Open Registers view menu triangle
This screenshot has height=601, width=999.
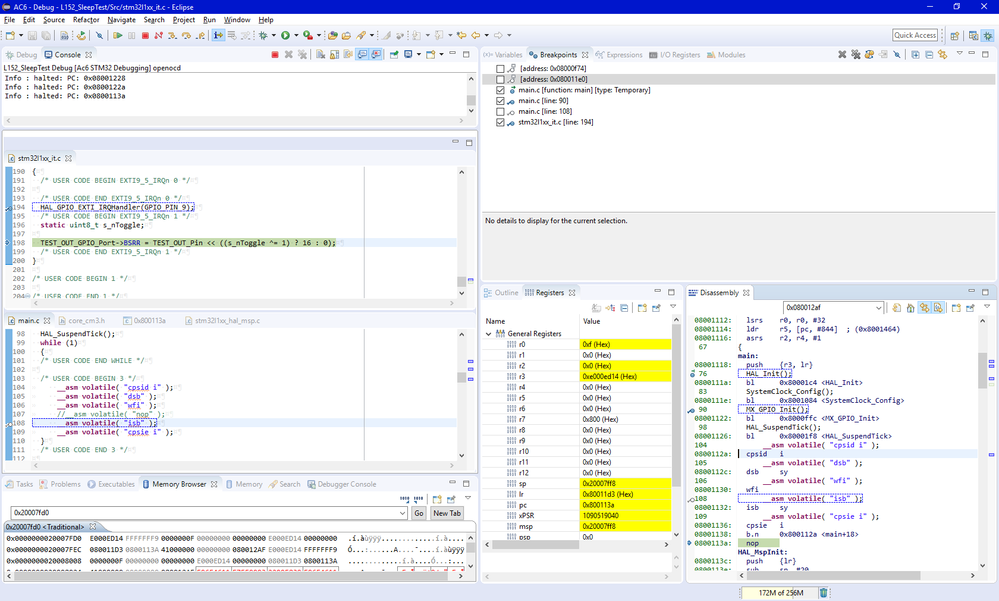673,307
